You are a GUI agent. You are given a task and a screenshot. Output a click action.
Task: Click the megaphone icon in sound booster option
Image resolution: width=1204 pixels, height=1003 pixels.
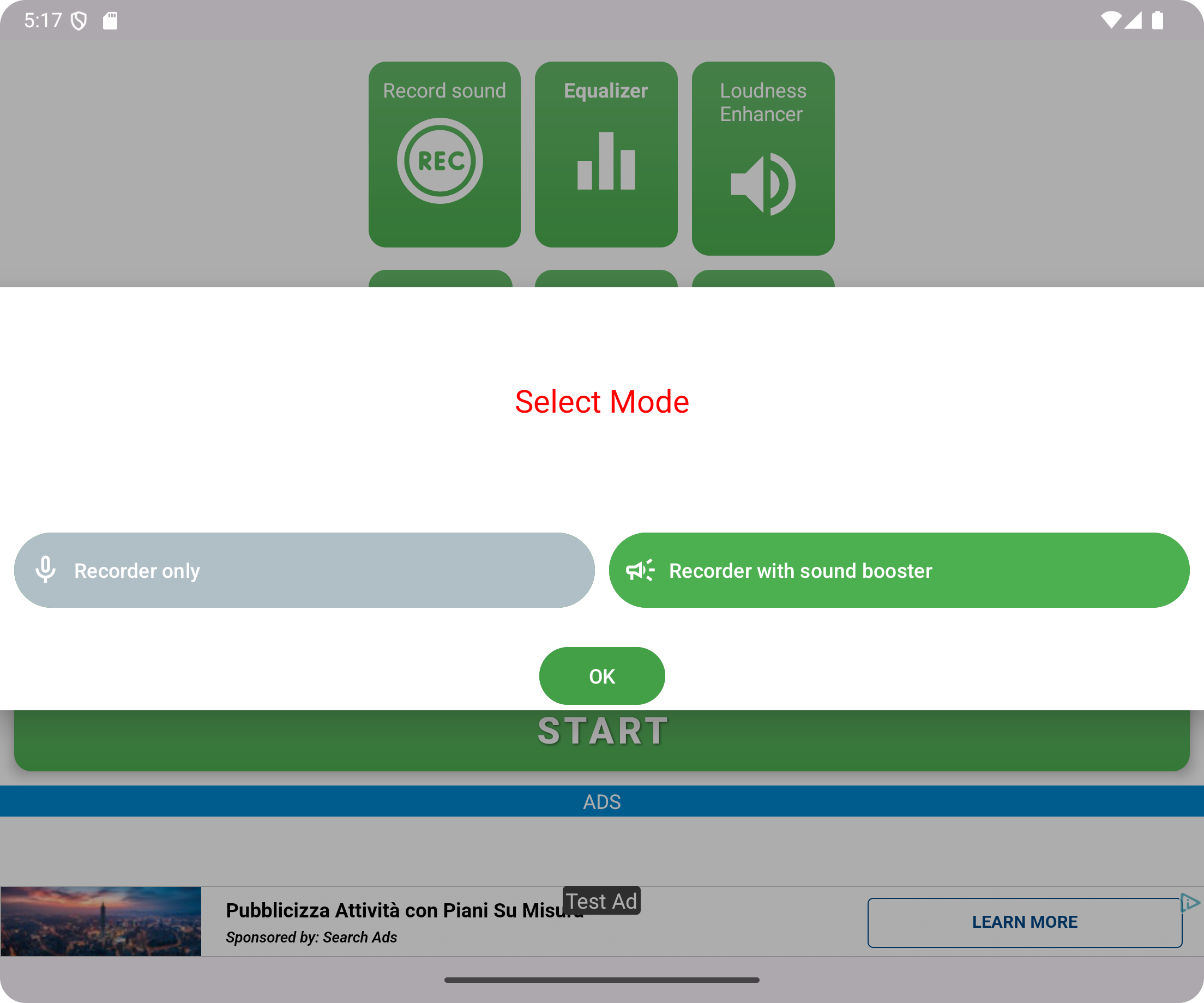coord(640,570)
